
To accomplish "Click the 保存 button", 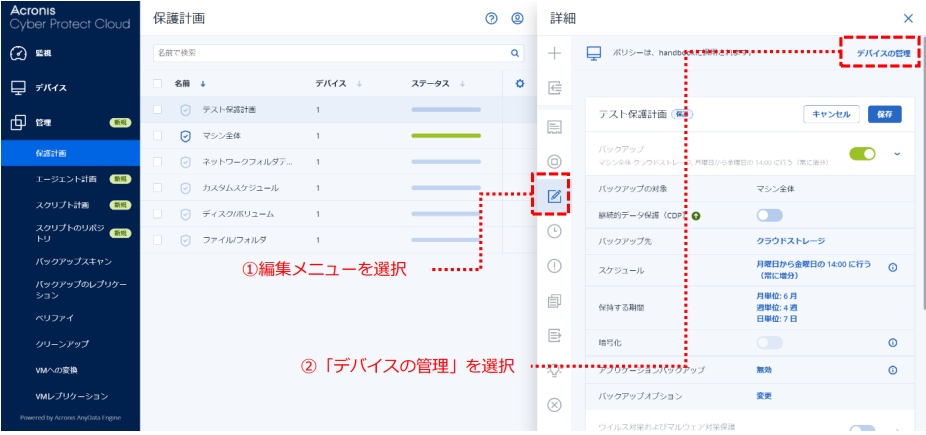I will click(884, 114).
